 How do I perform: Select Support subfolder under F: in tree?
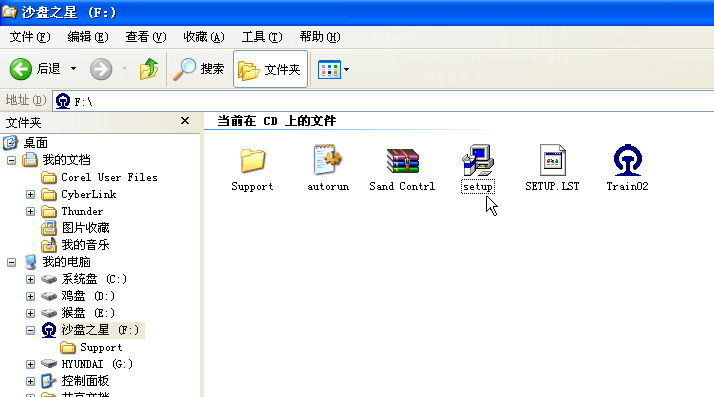click(x=101, y=347)
